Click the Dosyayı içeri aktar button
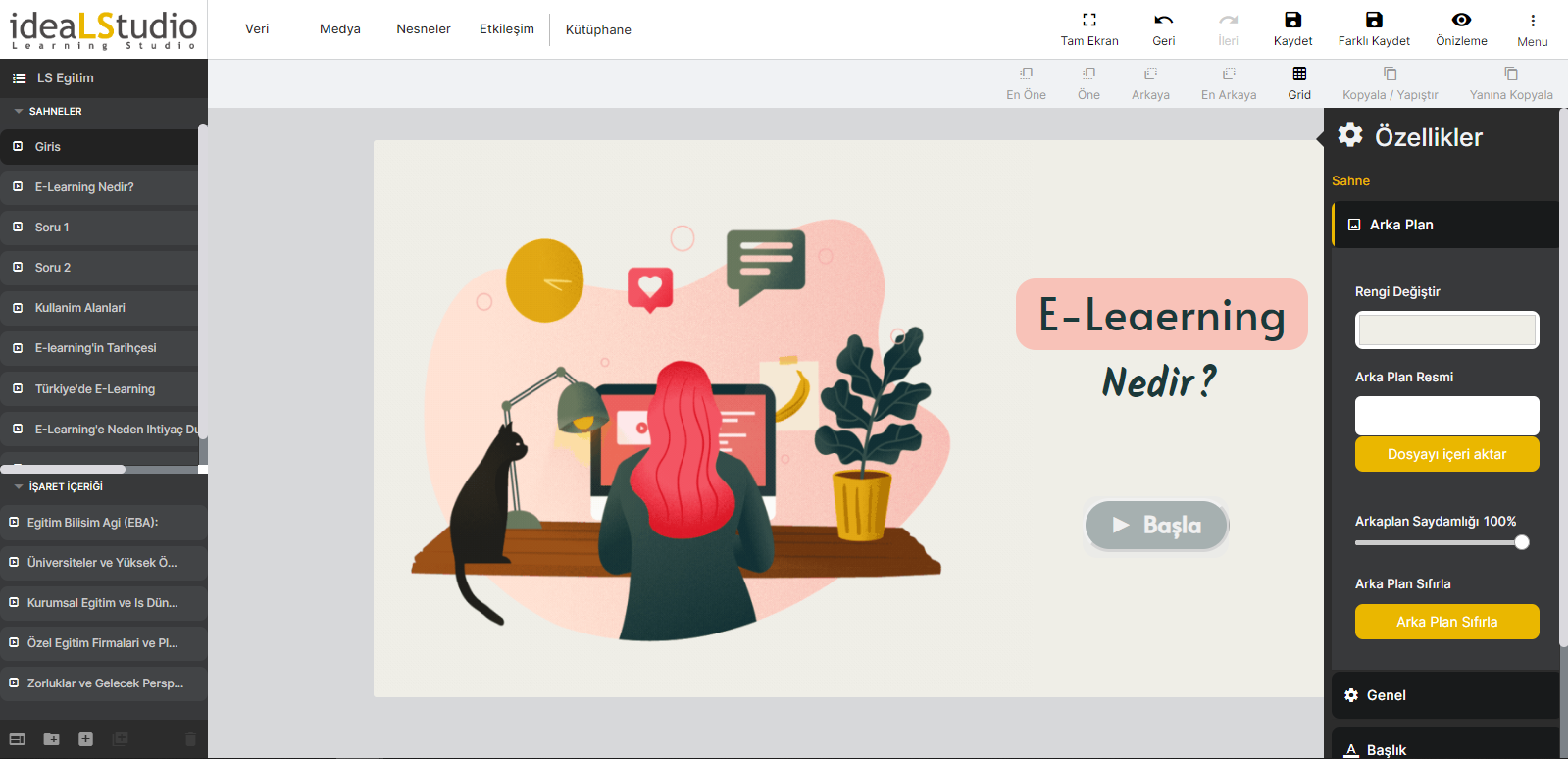Image resolution: width=1568 pixels, height=759 pixels. [x=1446, y=454]
